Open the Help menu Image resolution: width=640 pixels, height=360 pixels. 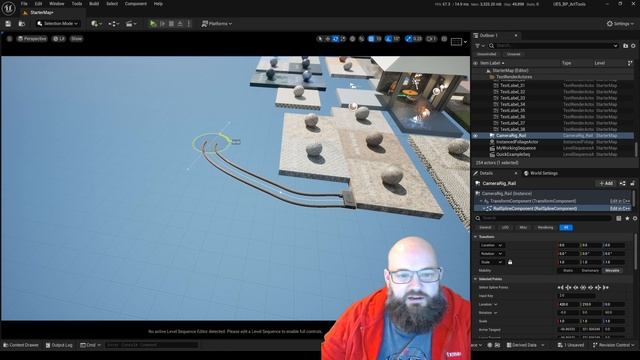[158, 4]
